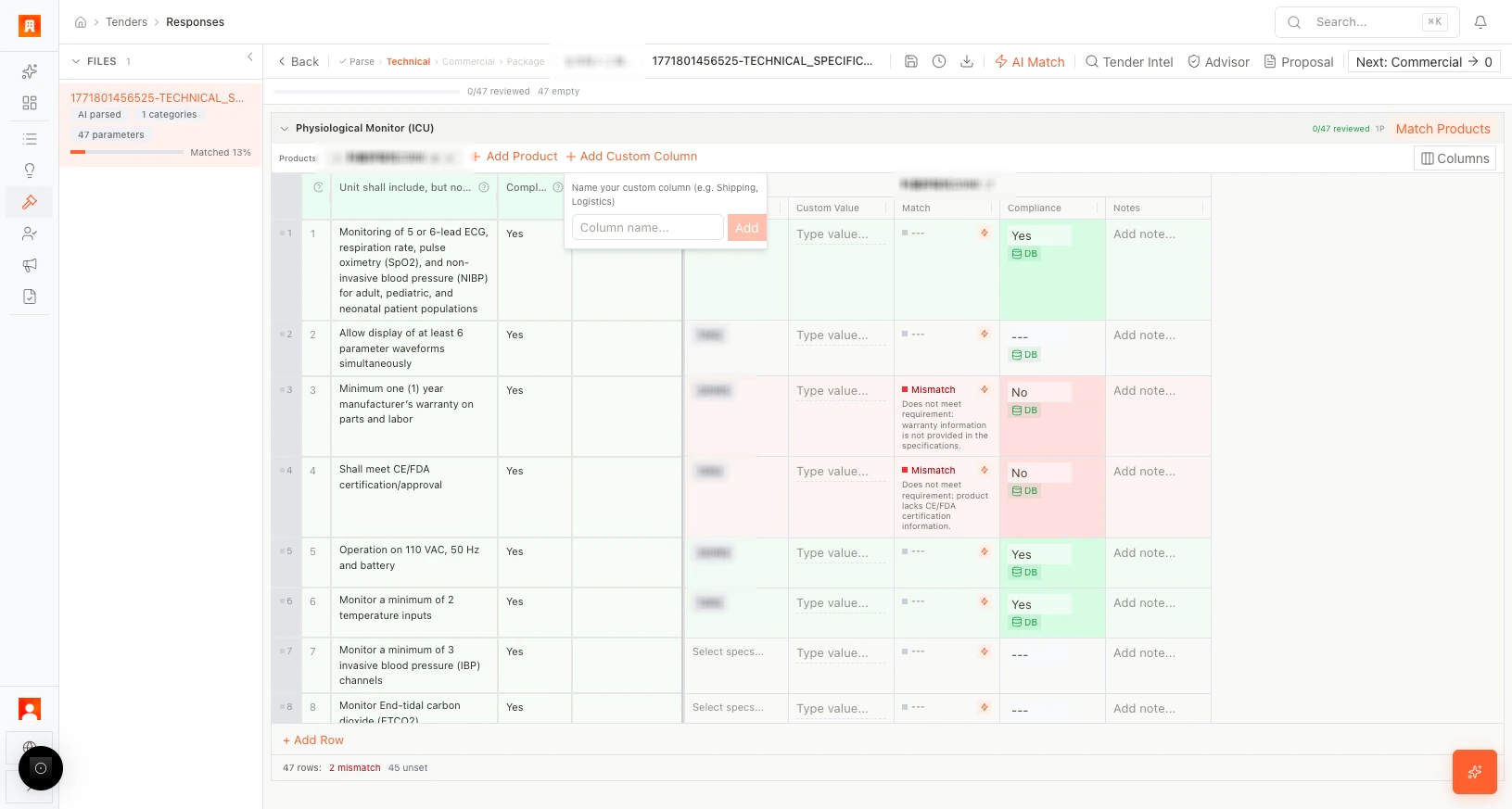This screenshot has height=809, width=1512.
Task: Click the 0/47 reviewed progress bar
Action: 367,92
